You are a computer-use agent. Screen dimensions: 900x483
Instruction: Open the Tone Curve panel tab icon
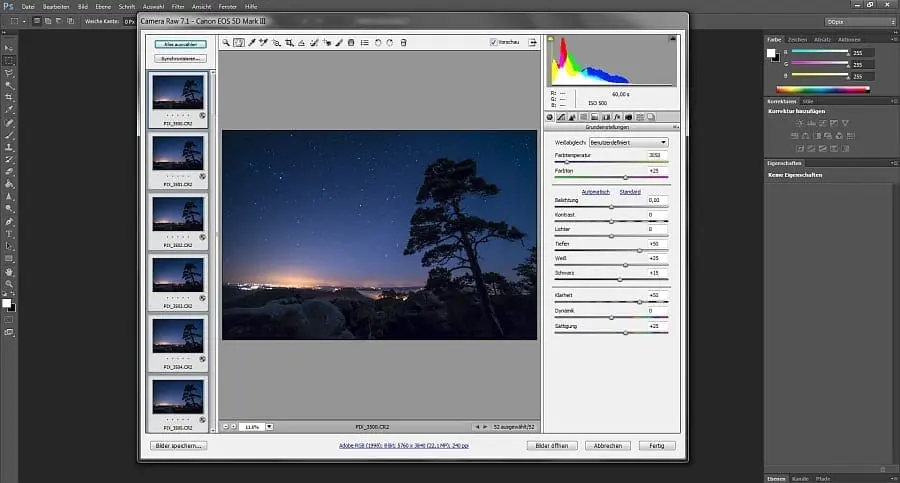coord(562,118)
